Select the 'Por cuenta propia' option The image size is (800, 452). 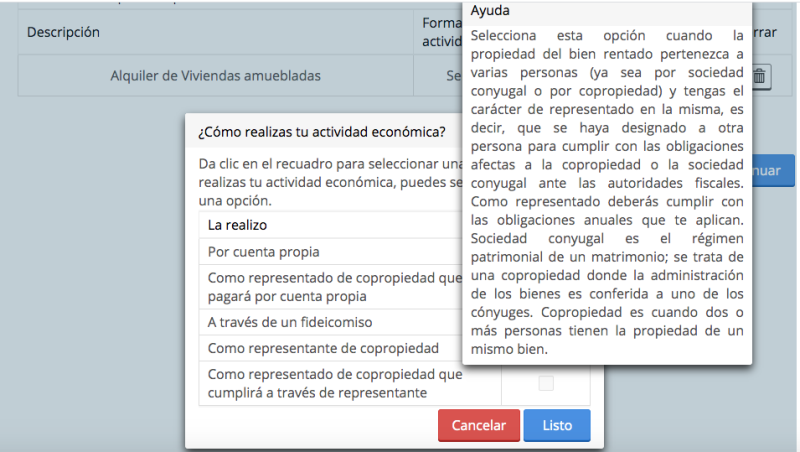click(x=264, y=252)
